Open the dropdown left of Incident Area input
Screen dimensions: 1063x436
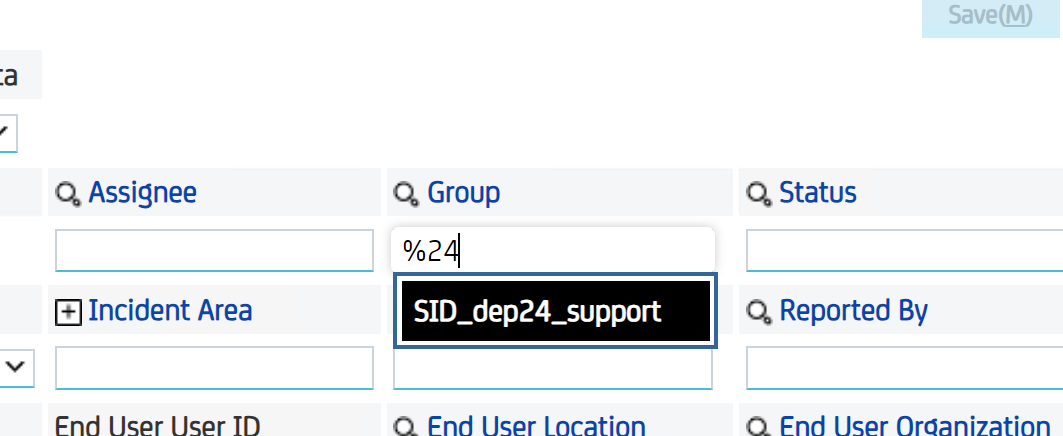(16, 367)
